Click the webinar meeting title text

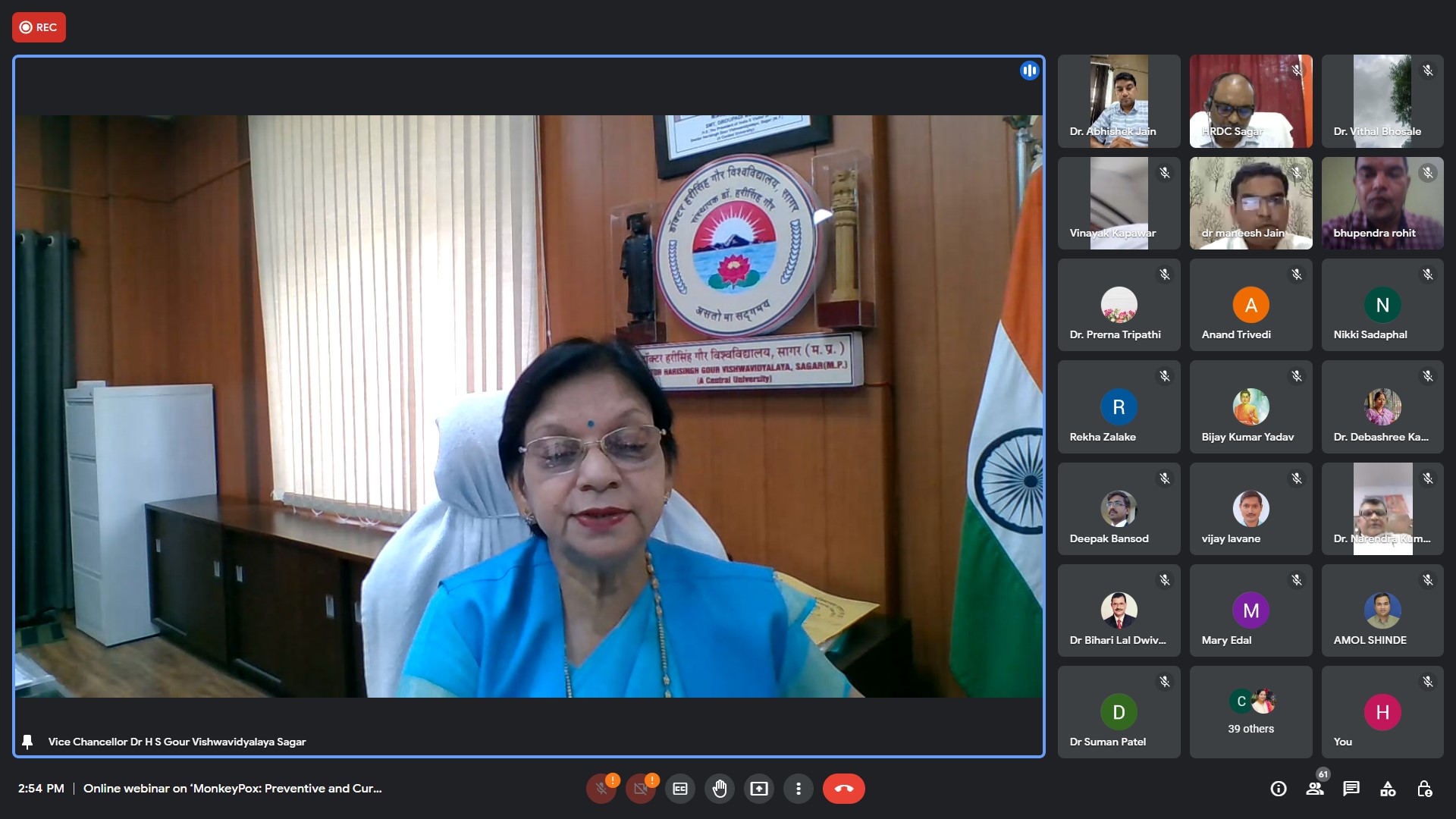point(232,789)
